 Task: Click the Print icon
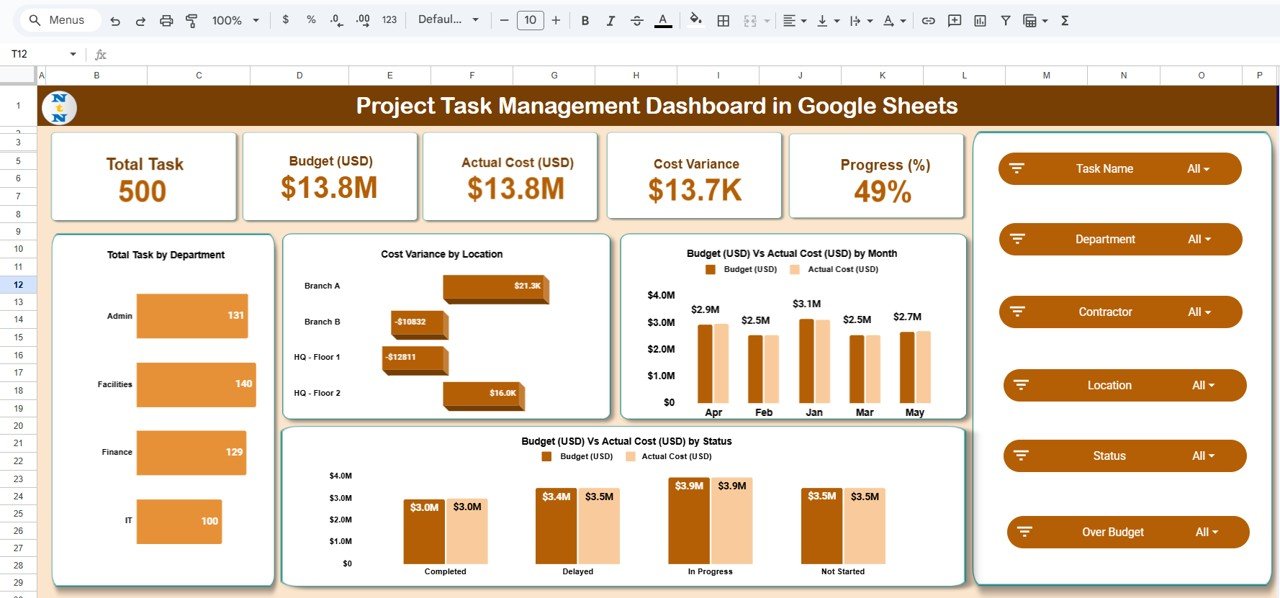pos(166,19)
